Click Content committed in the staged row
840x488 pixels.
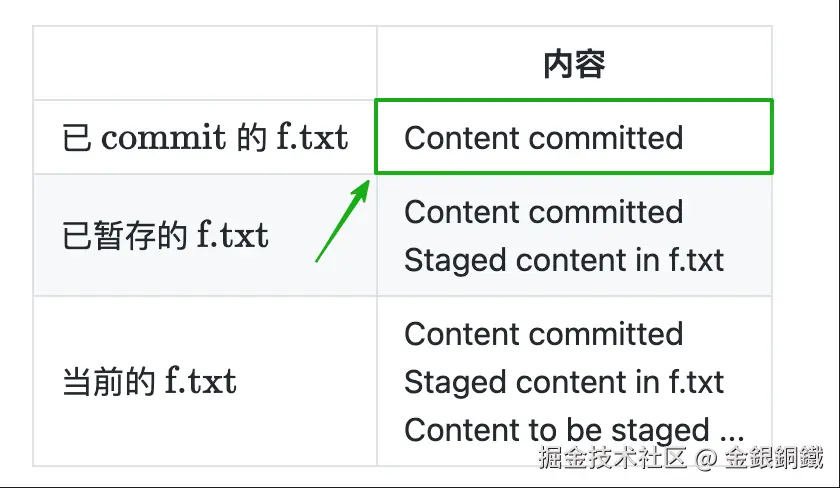544,212
